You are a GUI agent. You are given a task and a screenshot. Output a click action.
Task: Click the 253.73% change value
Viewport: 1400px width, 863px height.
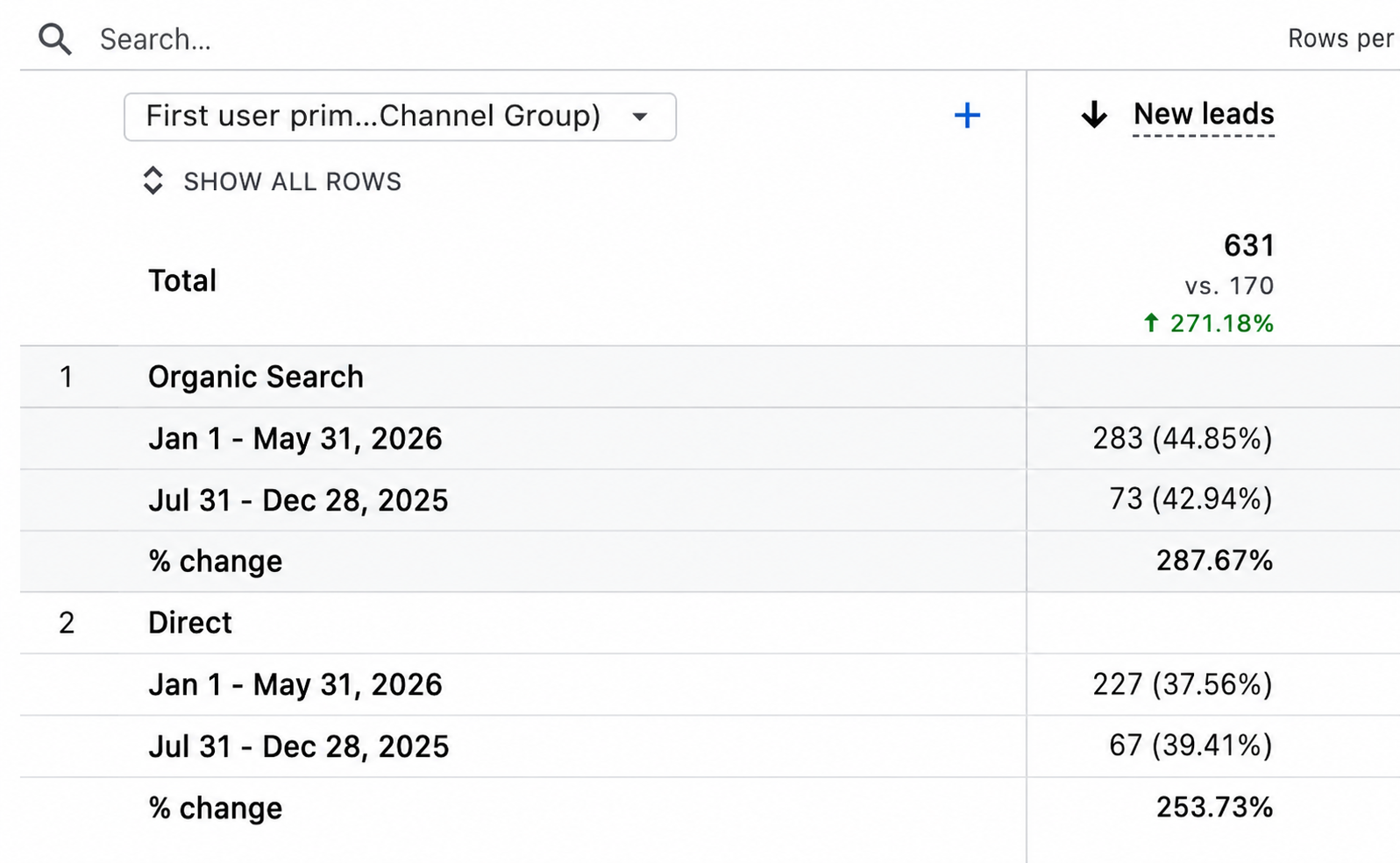pyautogui.click(x=1214, y=806)
